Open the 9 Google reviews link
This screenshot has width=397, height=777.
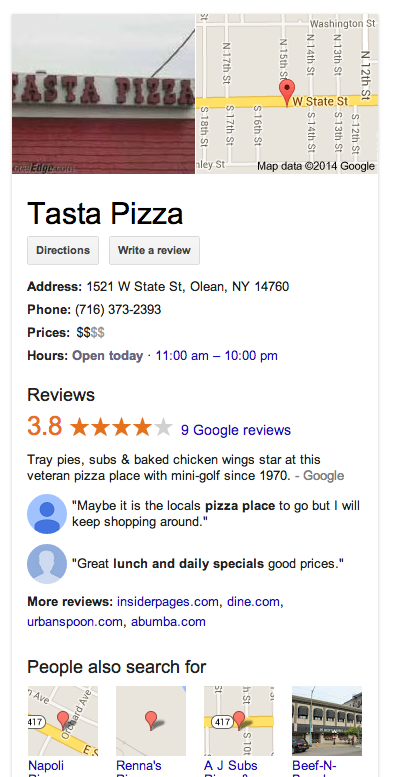(236, 430)
